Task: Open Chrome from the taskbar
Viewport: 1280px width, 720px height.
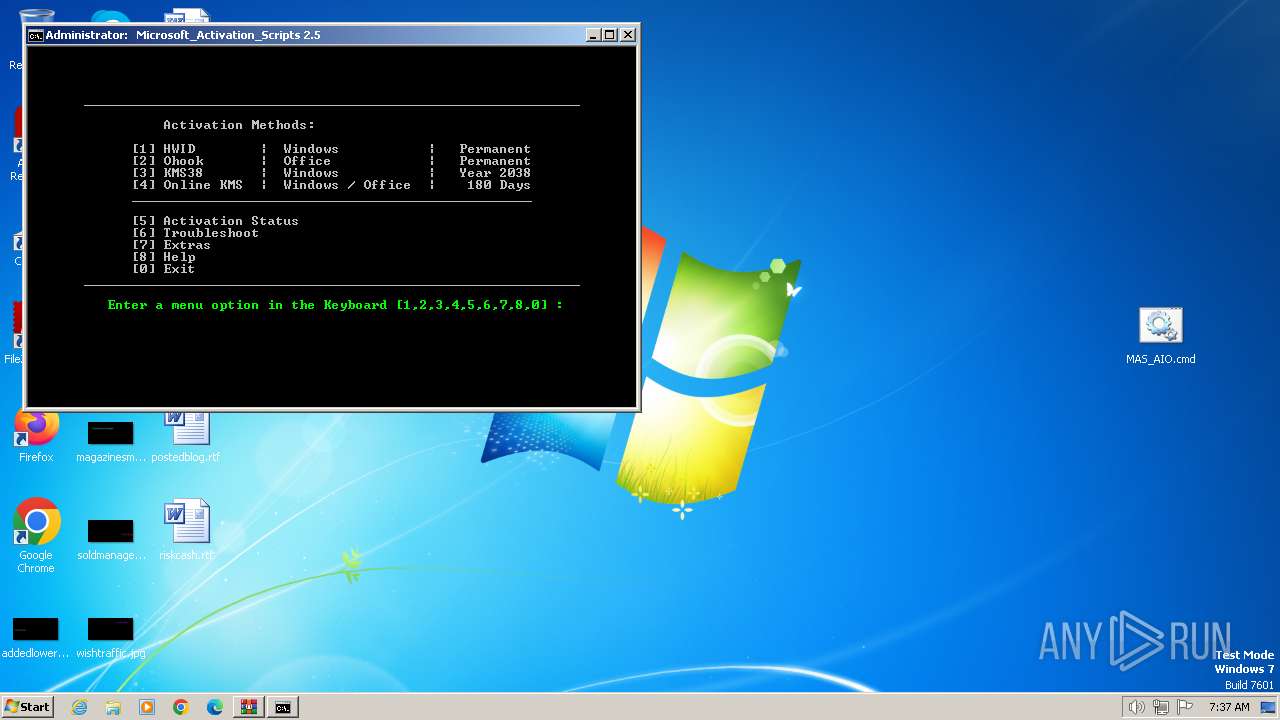Action: pyautogui.click(x=181, y=707)
